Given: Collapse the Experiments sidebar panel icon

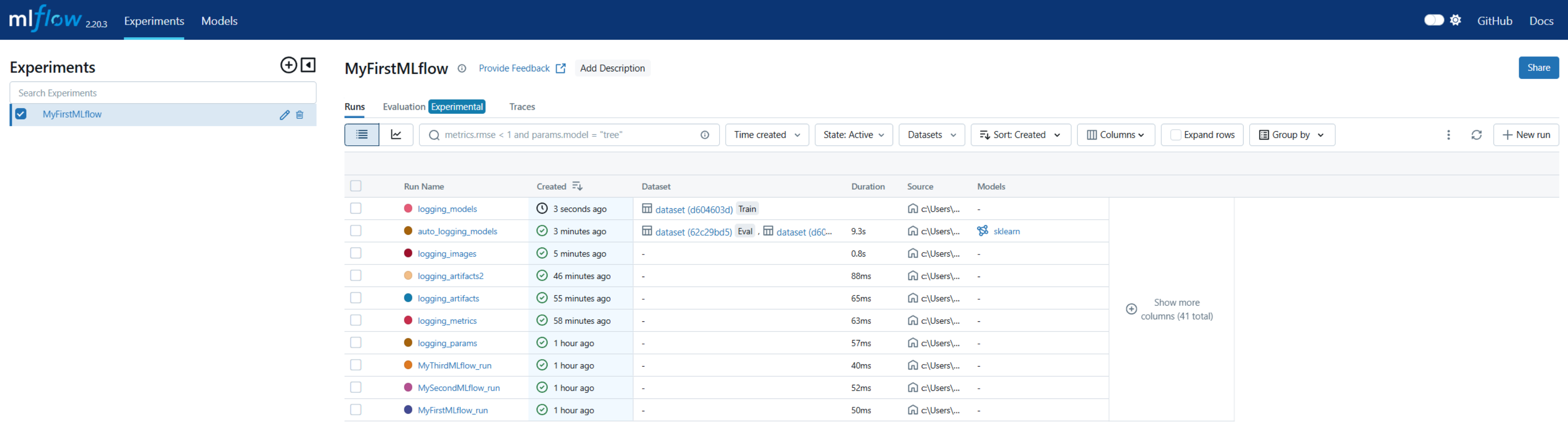Looking at the screenshot, I should coord(309,65).
